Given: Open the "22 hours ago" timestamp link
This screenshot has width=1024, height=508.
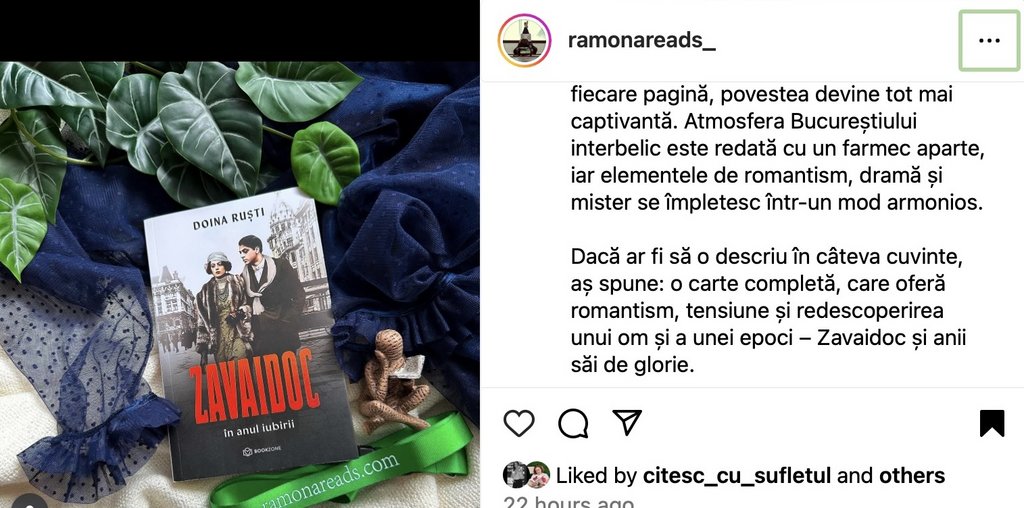Looking at the screenshot, I should coord(568,503).
